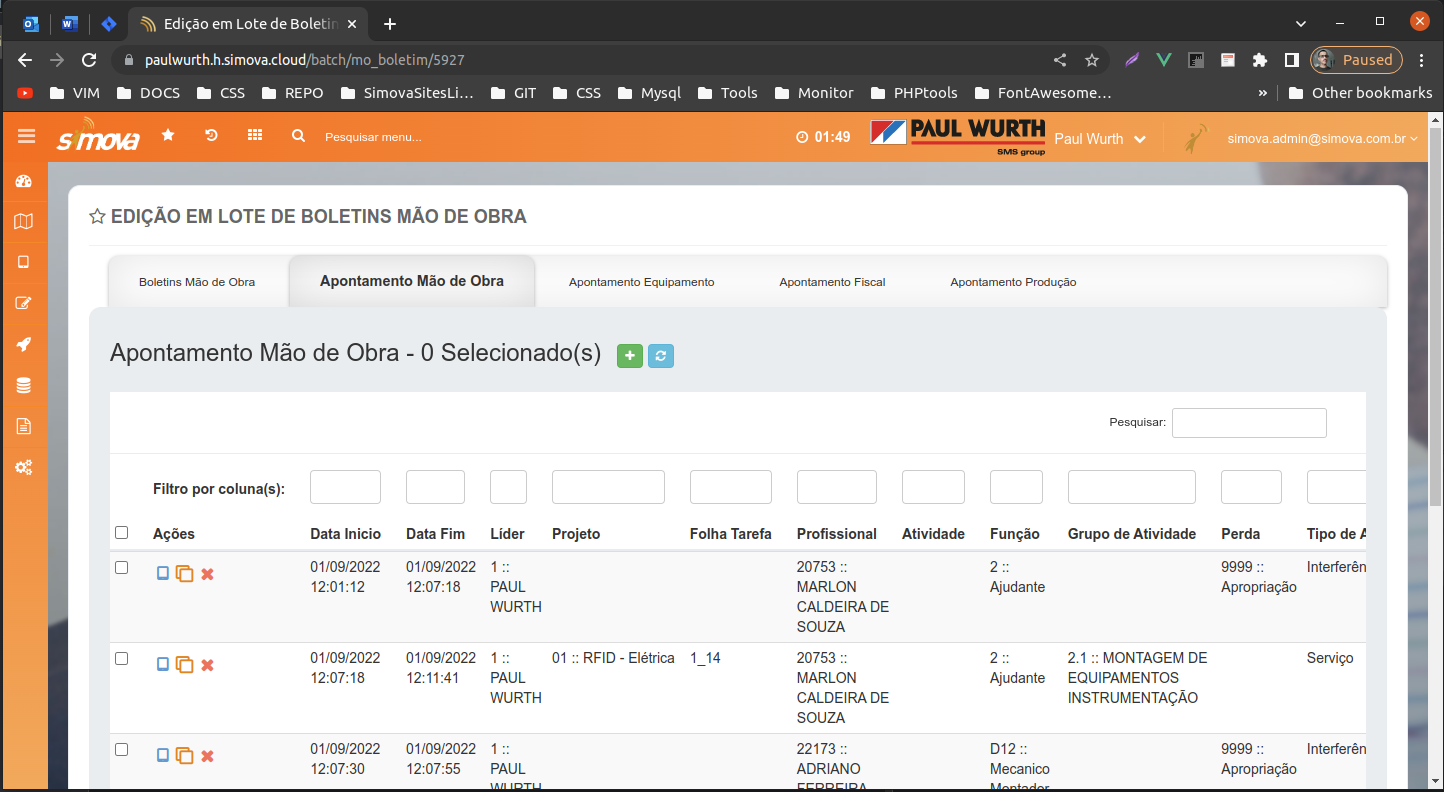Click the Pesquisar search input field
1444x792 pixels.
point(1248,423)
